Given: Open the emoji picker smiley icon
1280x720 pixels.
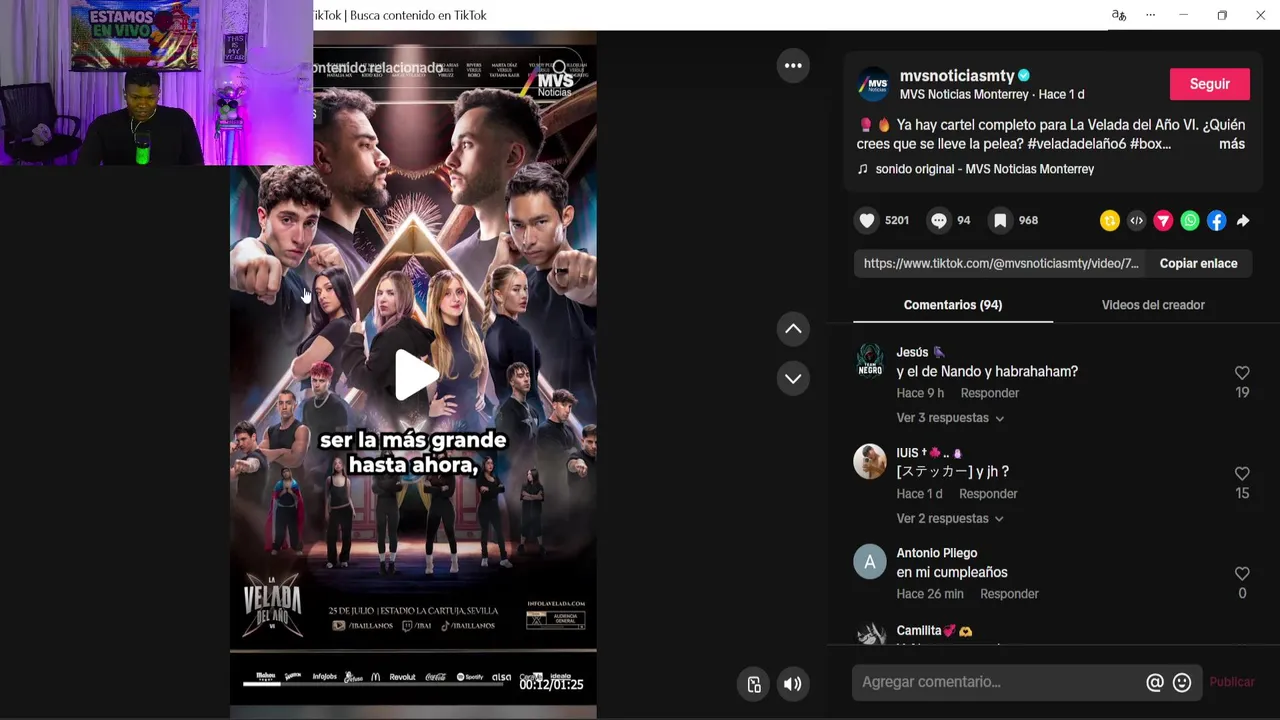Looking at the screenshot, I should click(x=1182, y=682).
